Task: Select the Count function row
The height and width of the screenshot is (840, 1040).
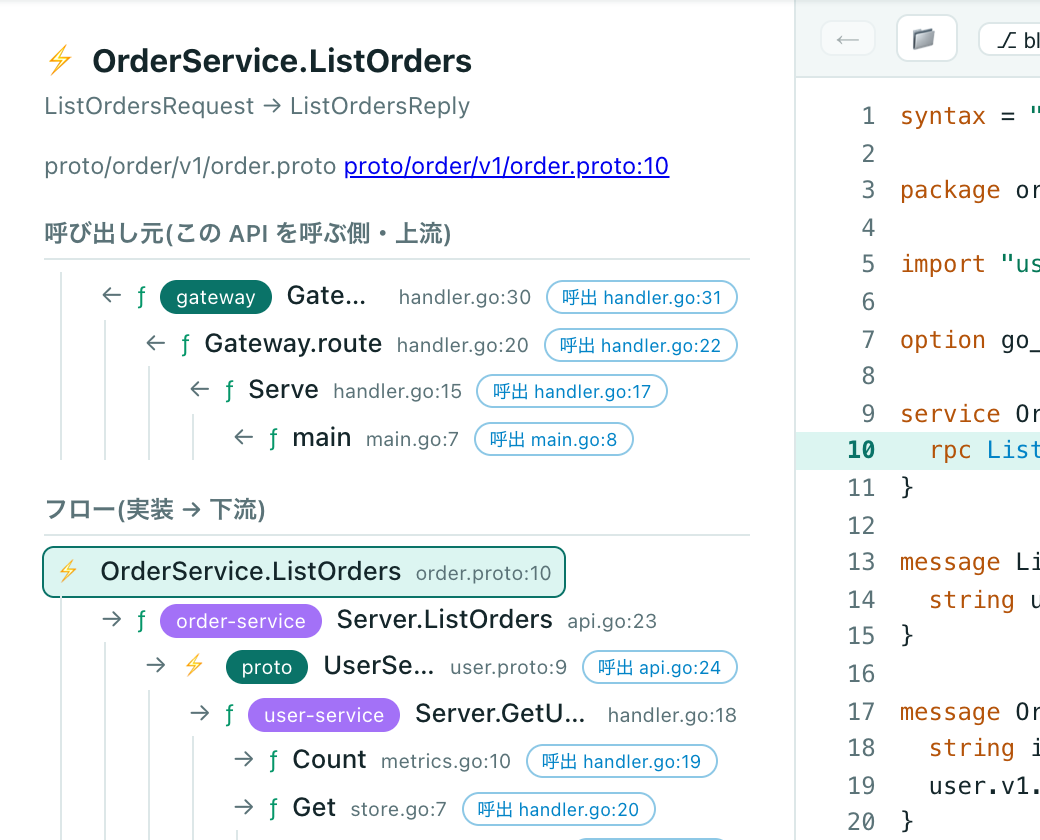Action: point(475,761)
